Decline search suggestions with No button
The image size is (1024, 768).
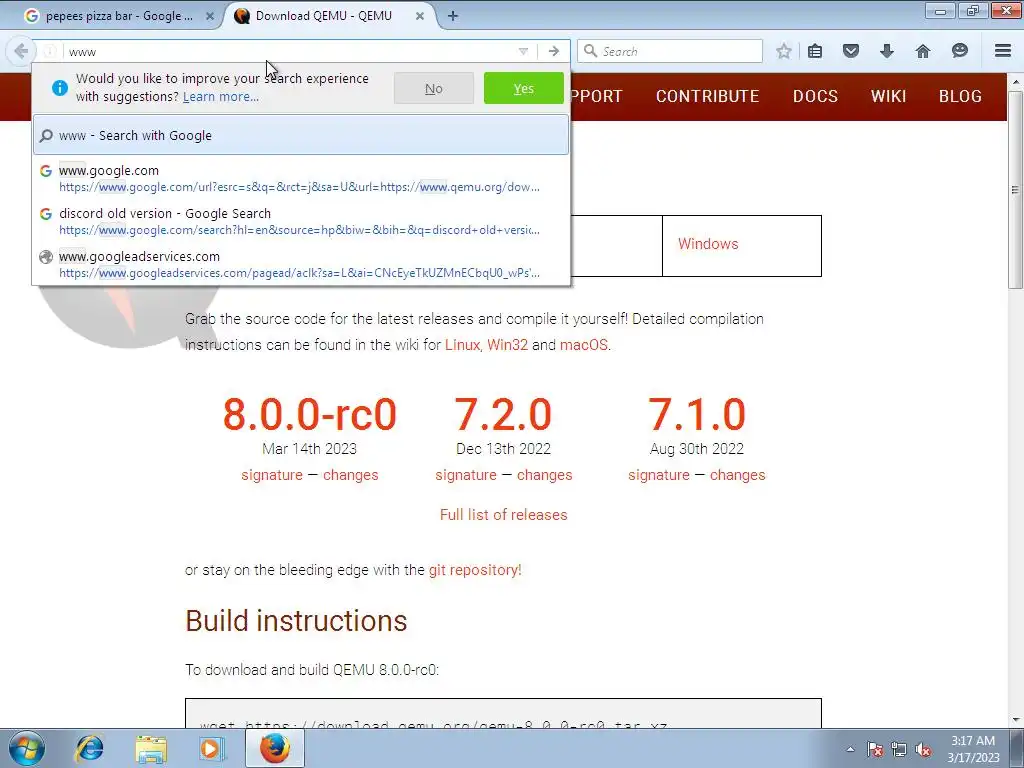434,88
